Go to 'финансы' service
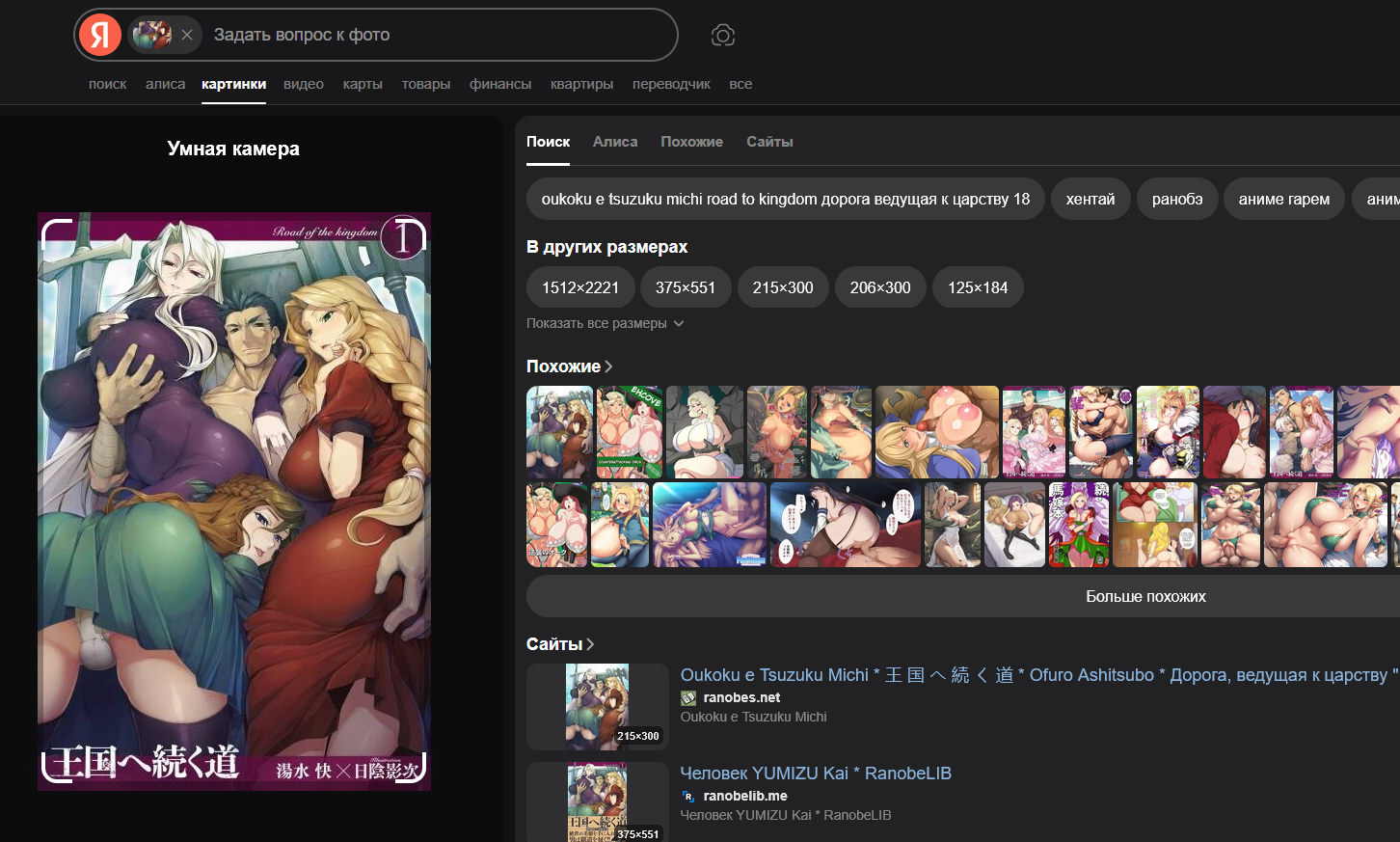1400x842 pixels. click(x=500, y=84)
